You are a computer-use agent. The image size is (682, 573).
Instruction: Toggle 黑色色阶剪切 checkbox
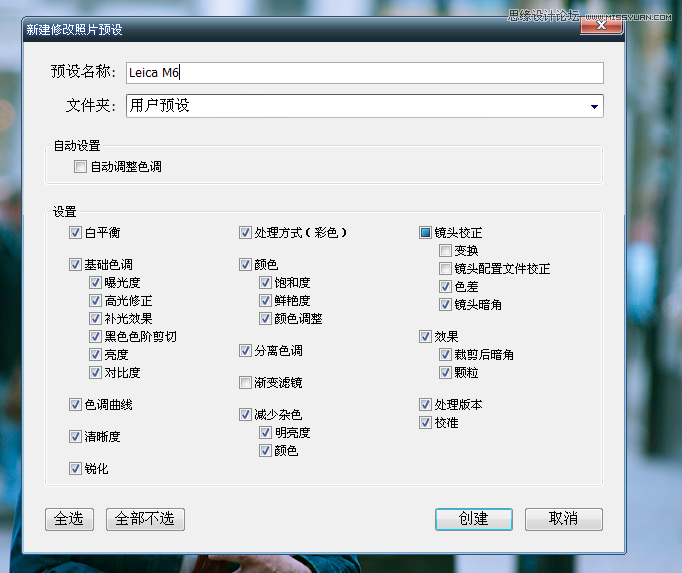coord(95,336)
